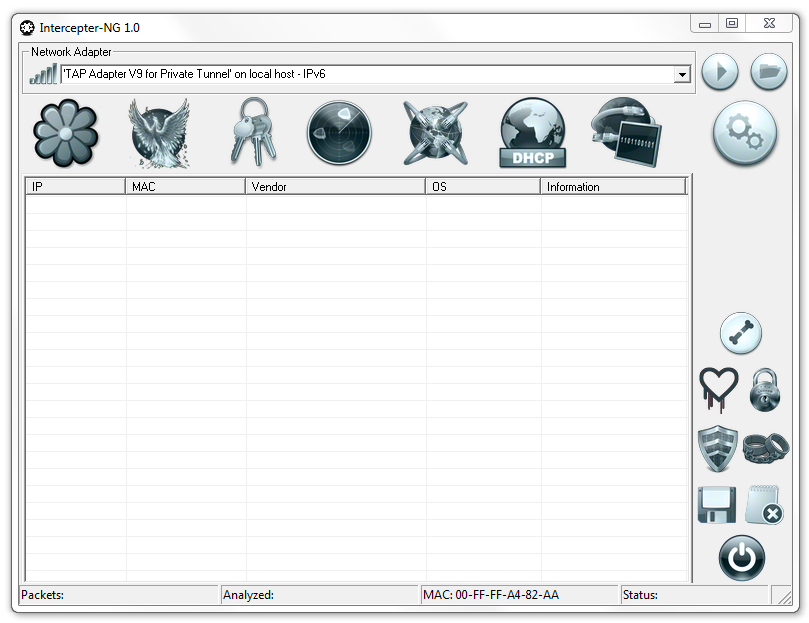809x623 pixels.
Task: Switch to Resurrection mode phoenix icon
Action: point(159,133)
